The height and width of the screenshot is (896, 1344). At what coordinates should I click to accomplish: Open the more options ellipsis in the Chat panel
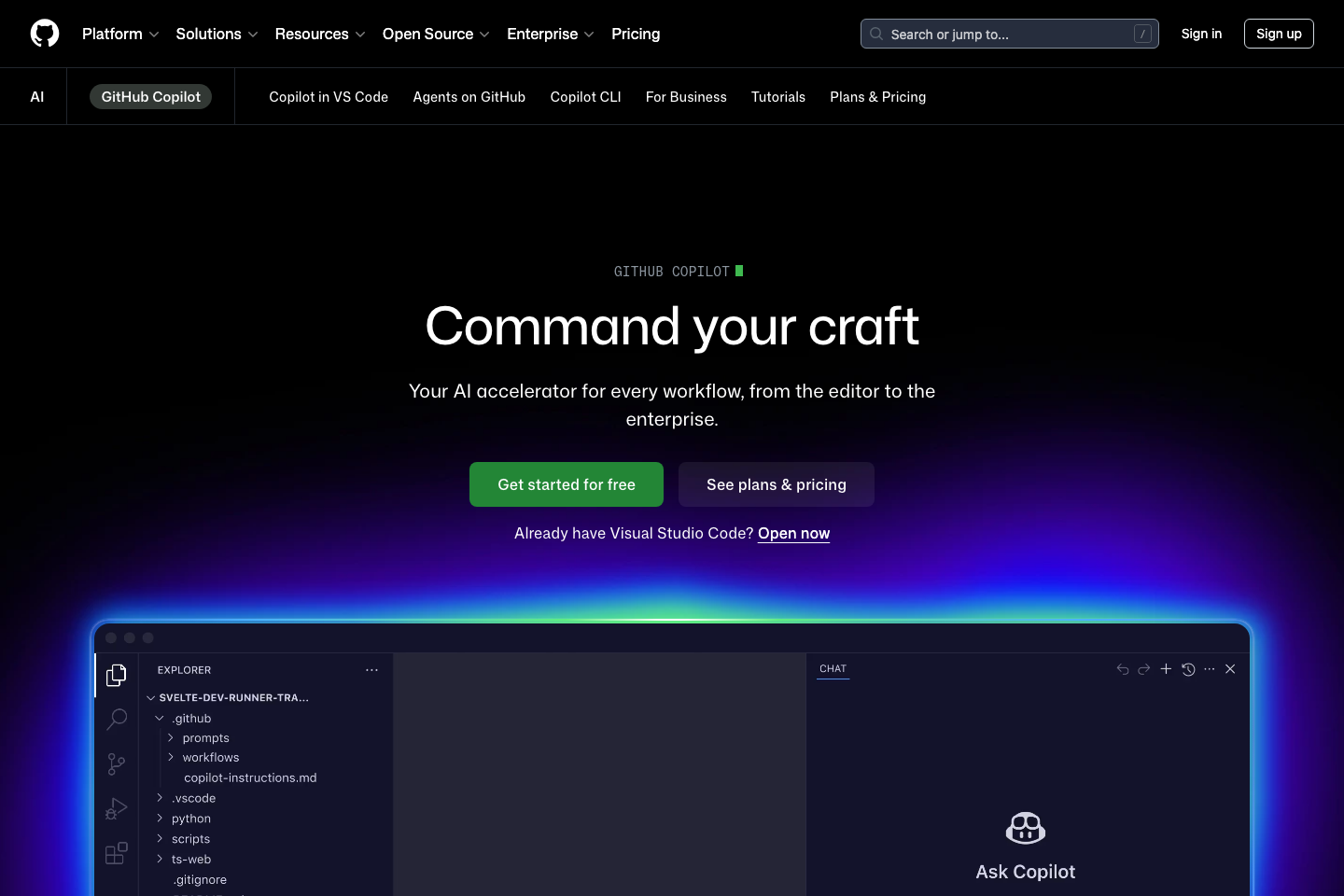pos(1209,669)
